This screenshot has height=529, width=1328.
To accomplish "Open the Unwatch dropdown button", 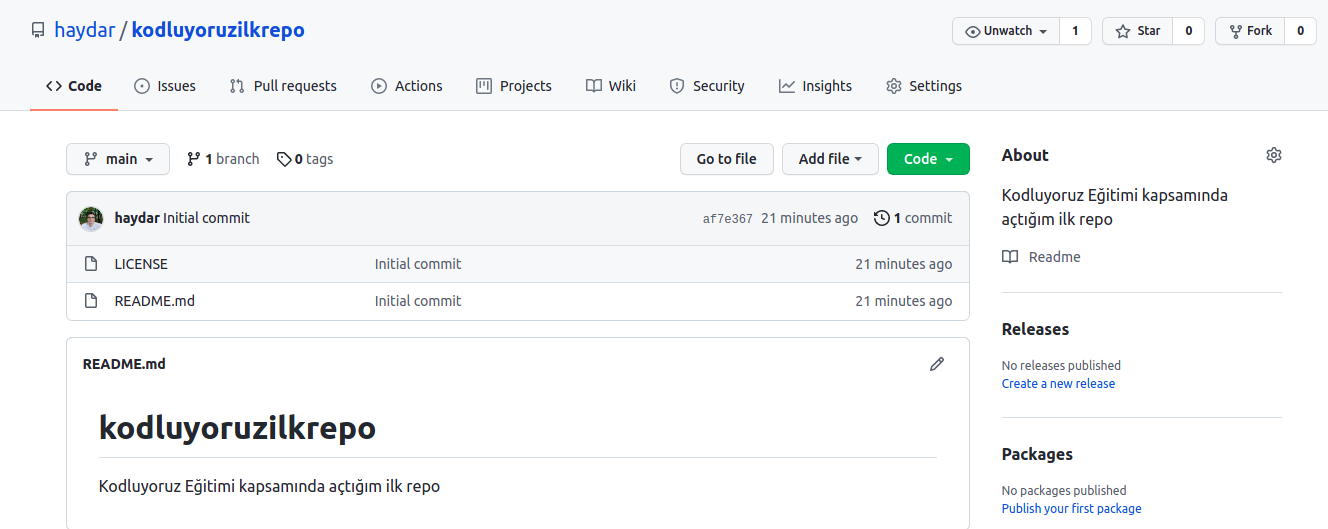I will (x=1006, y=31).
